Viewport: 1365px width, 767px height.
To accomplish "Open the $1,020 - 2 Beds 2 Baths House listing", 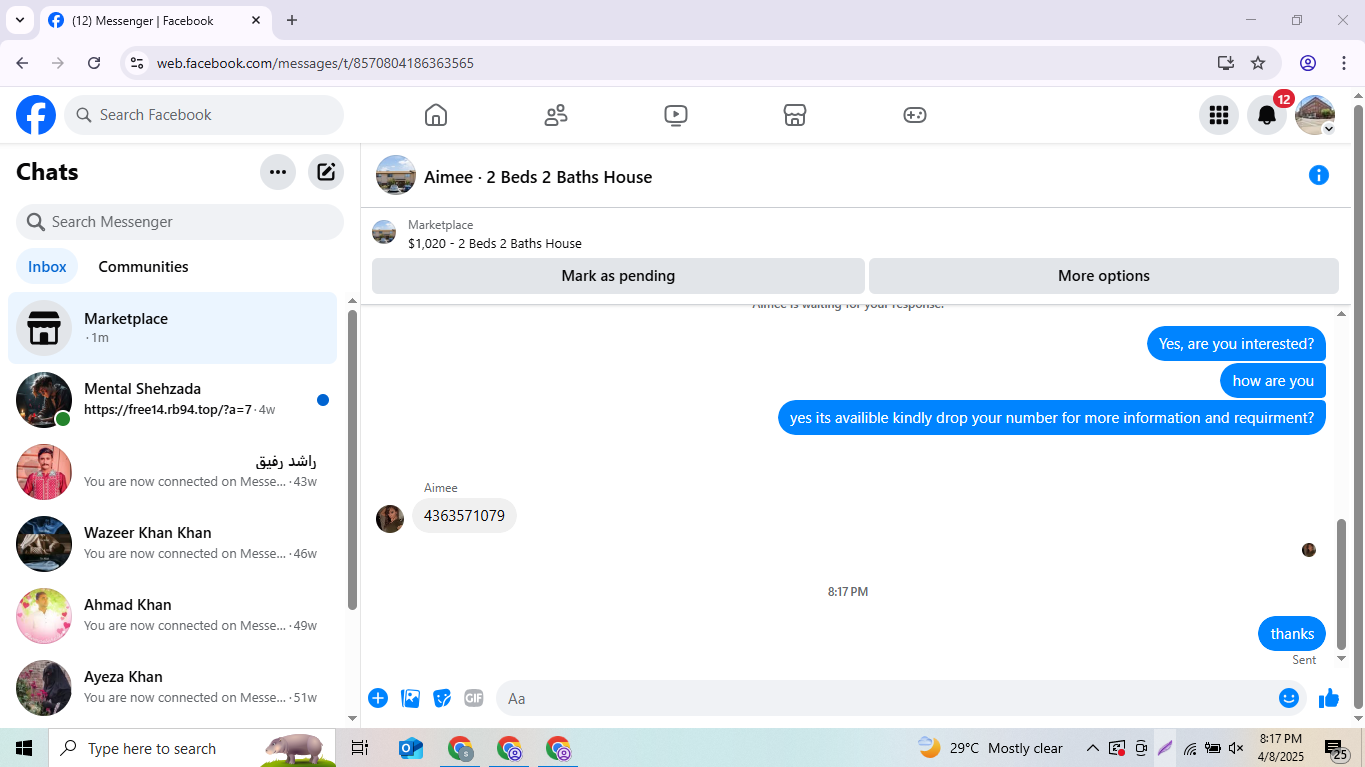I will (495, 243).
